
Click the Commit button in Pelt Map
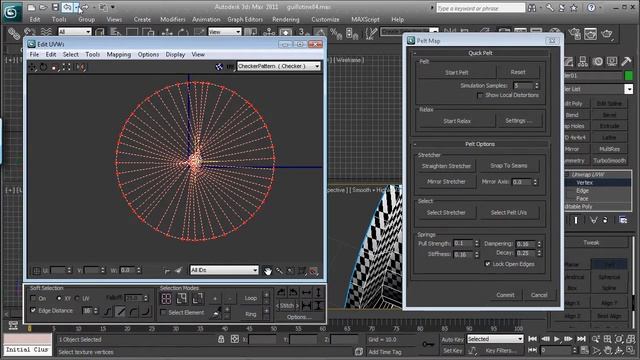[x=505, y=295]
